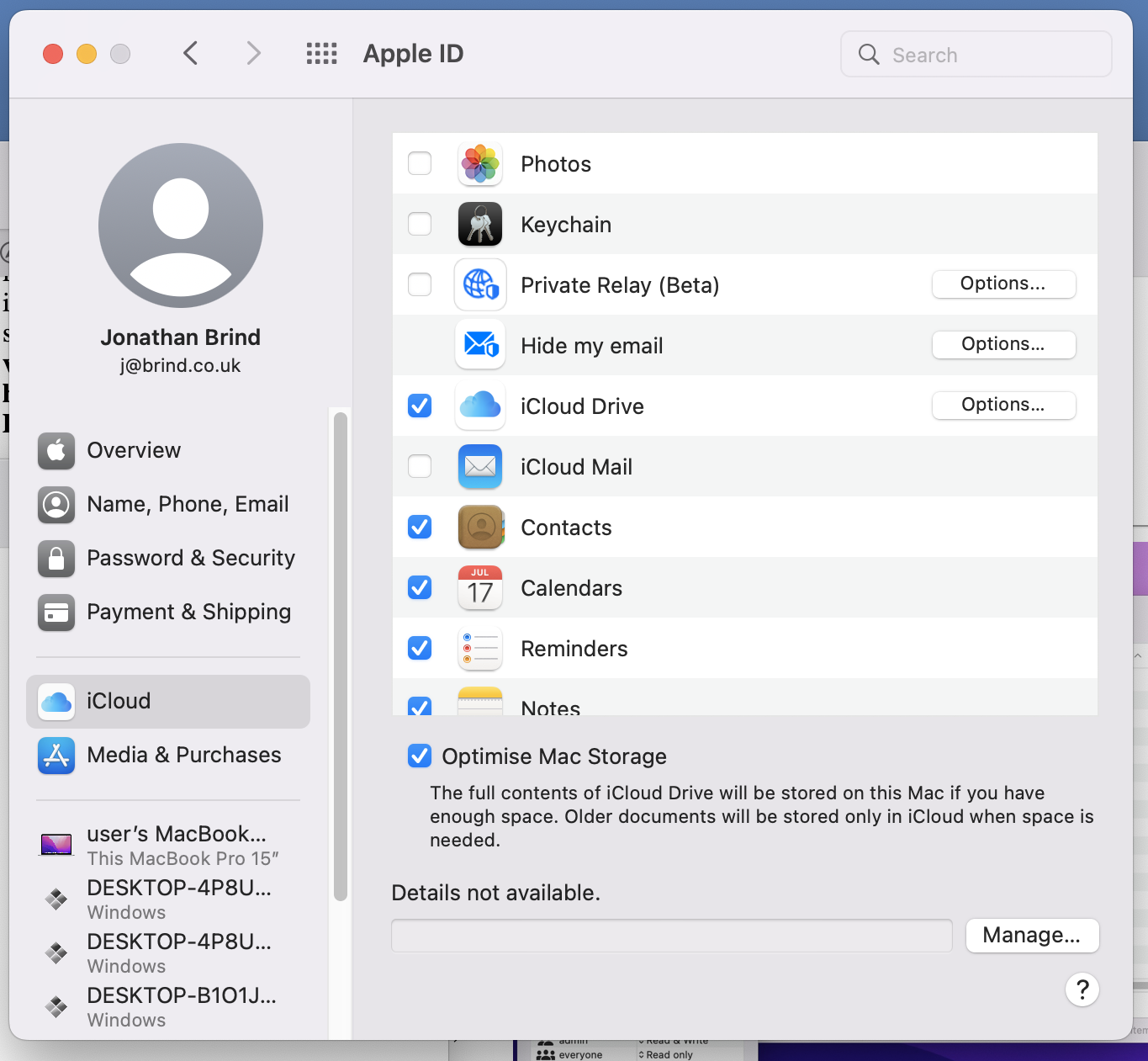
Task: Click the Private Relay globe icon
Action: [480, 285]
